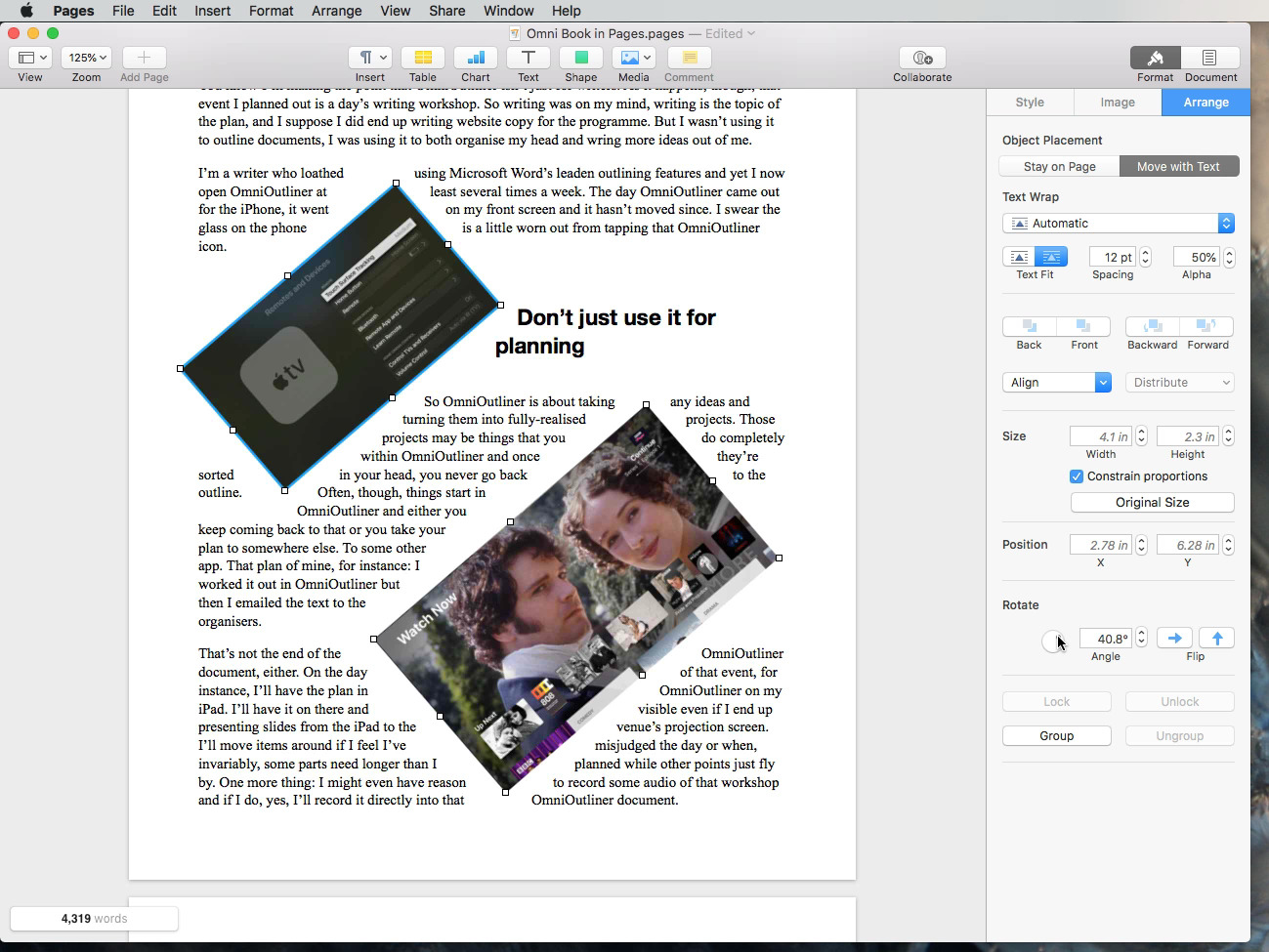Image resolution: width=1269 pixels, height=952 pixels.
Task: Adjust the Spacing stepper arrows
Action: 1145,257
